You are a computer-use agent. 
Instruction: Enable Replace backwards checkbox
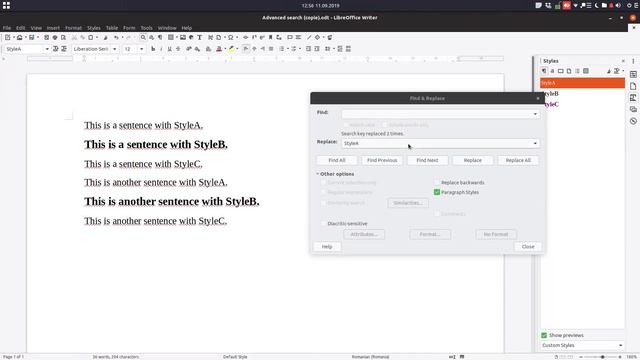437,182
